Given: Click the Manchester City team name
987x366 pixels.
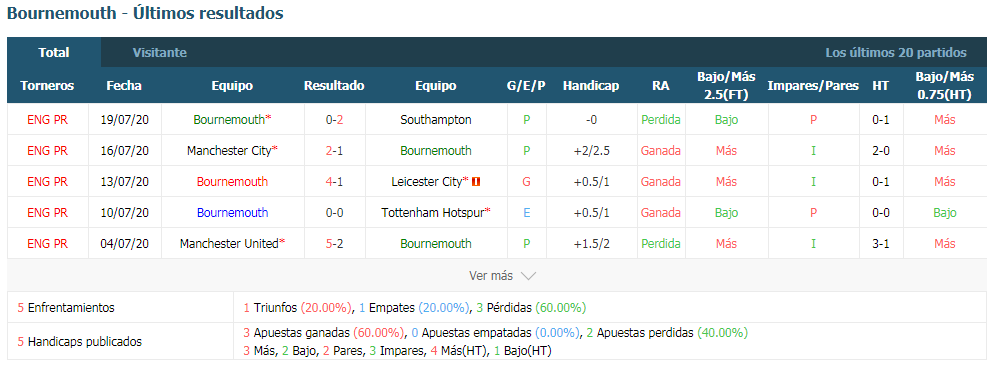Looking at the screenshot, I should 230,151.
